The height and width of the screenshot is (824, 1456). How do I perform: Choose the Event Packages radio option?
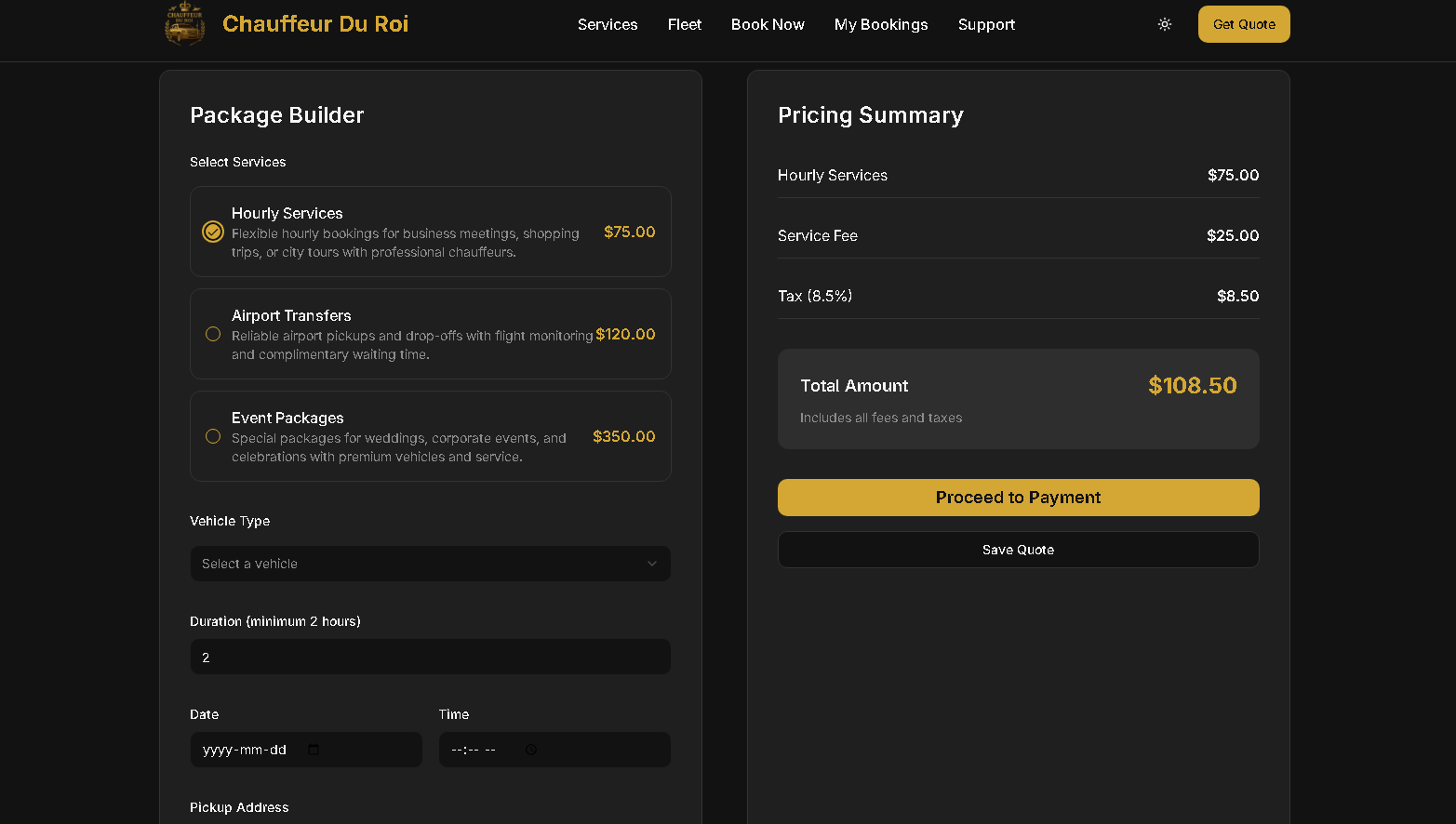tap(213, 436)
